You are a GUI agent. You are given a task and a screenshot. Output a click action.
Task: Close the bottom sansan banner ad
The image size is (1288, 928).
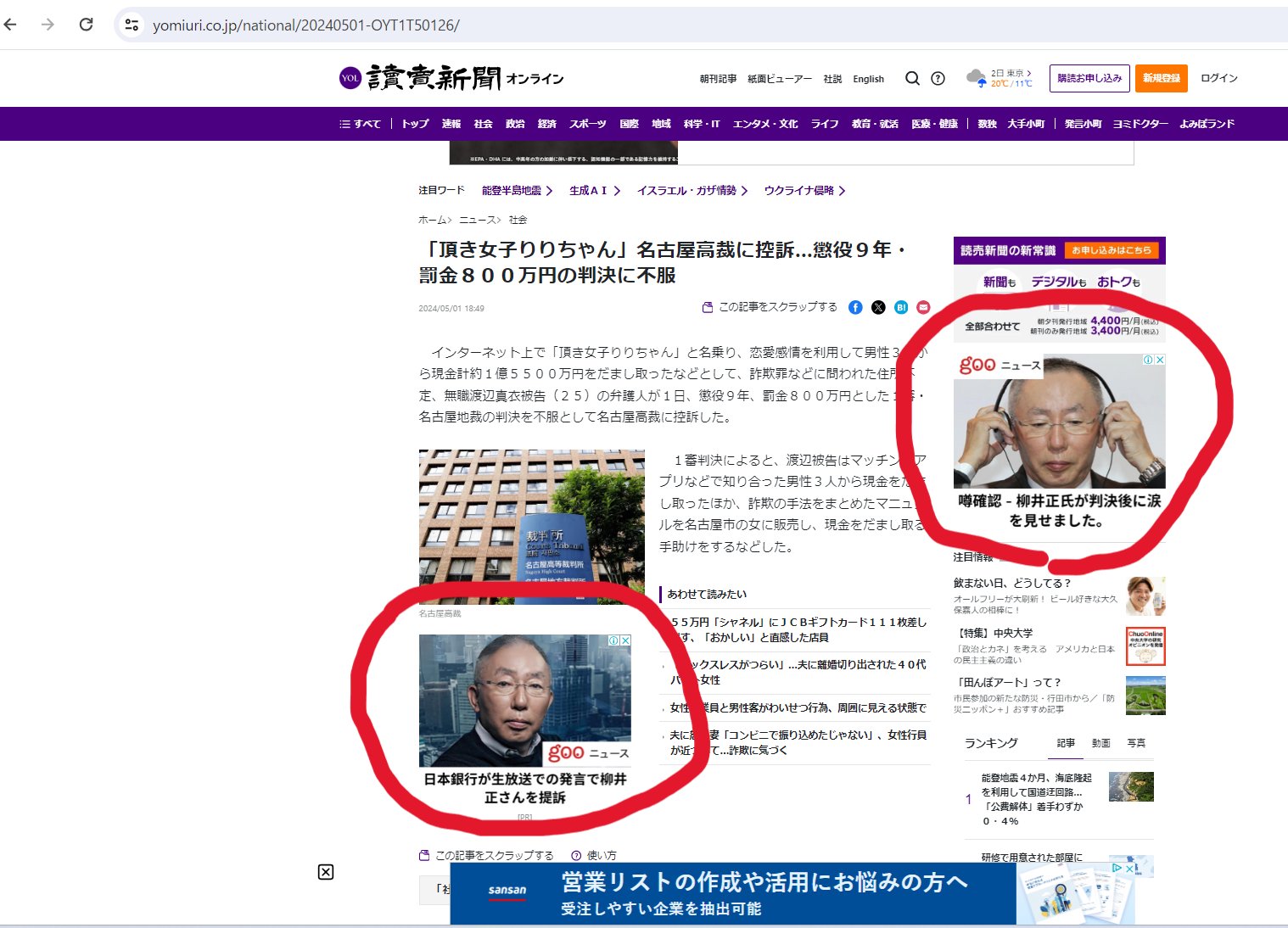pos(1129,869)
